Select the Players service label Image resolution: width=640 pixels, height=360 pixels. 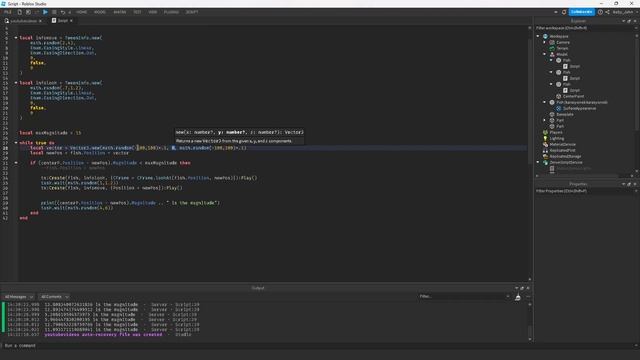pos(556,132)
